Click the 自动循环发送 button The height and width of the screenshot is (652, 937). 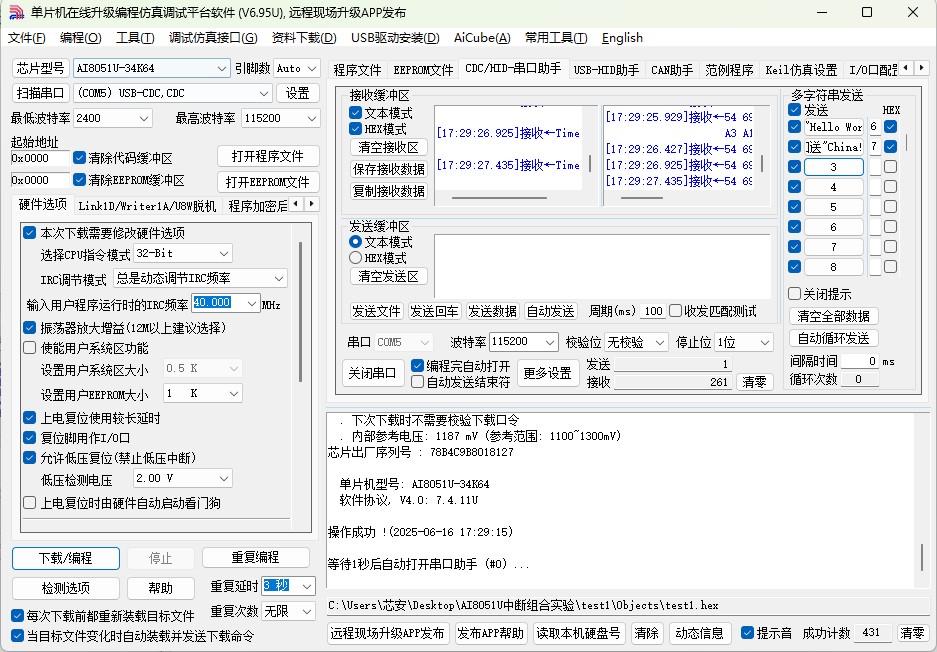[834, 338]
